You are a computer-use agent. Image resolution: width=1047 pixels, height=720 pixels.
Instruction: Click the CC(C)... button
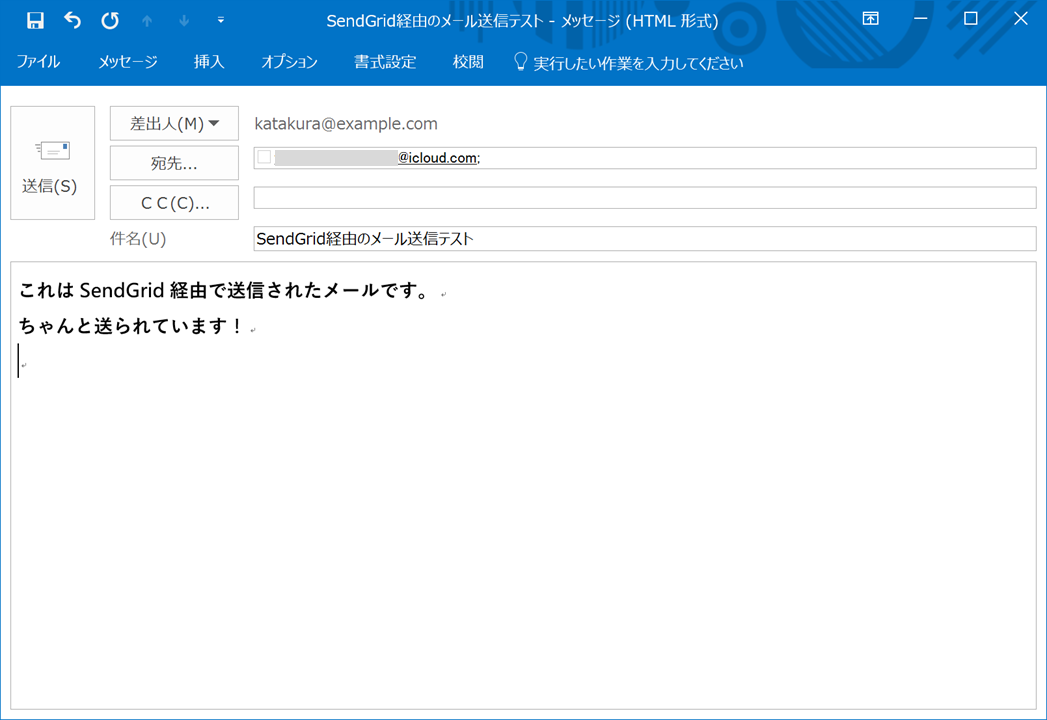[x=174, y=203]
